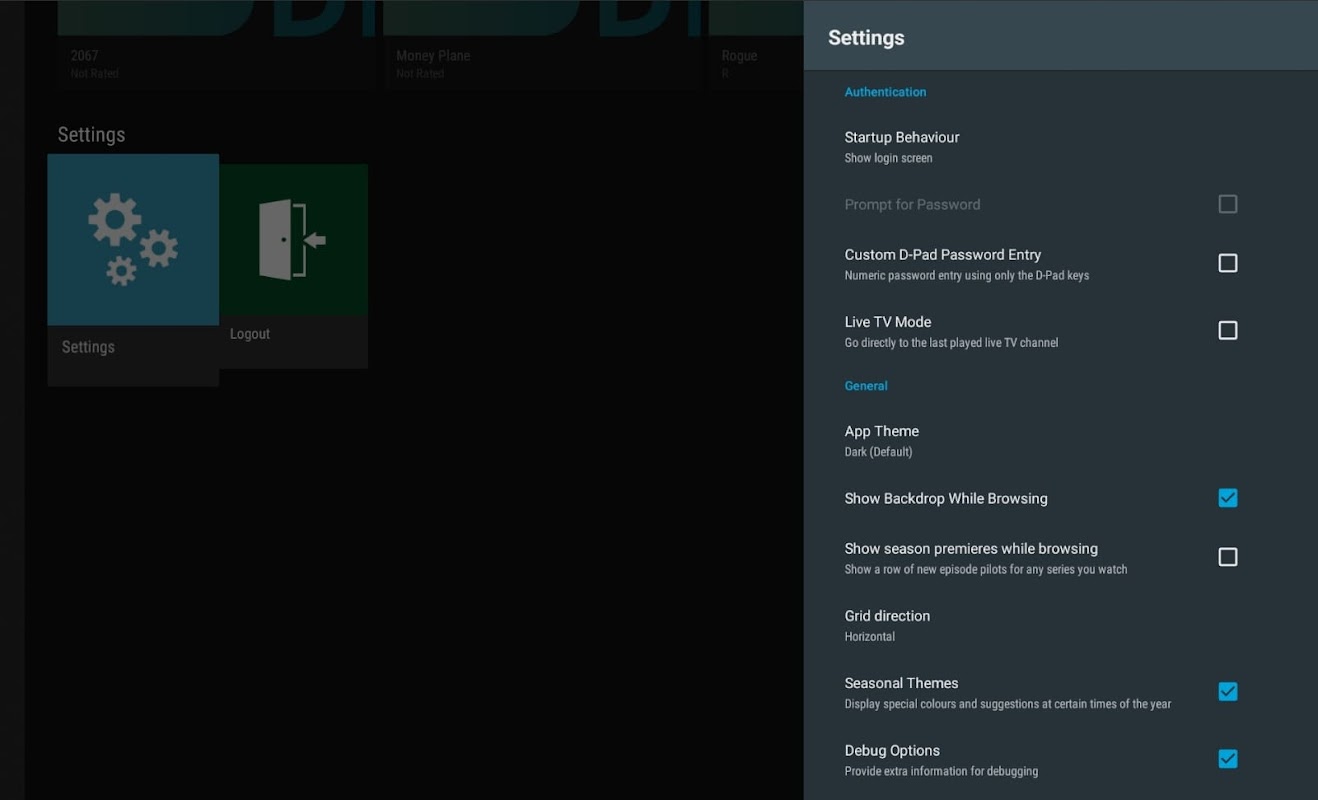
Task: Click the Authentication section header
Action: [885, 92]
